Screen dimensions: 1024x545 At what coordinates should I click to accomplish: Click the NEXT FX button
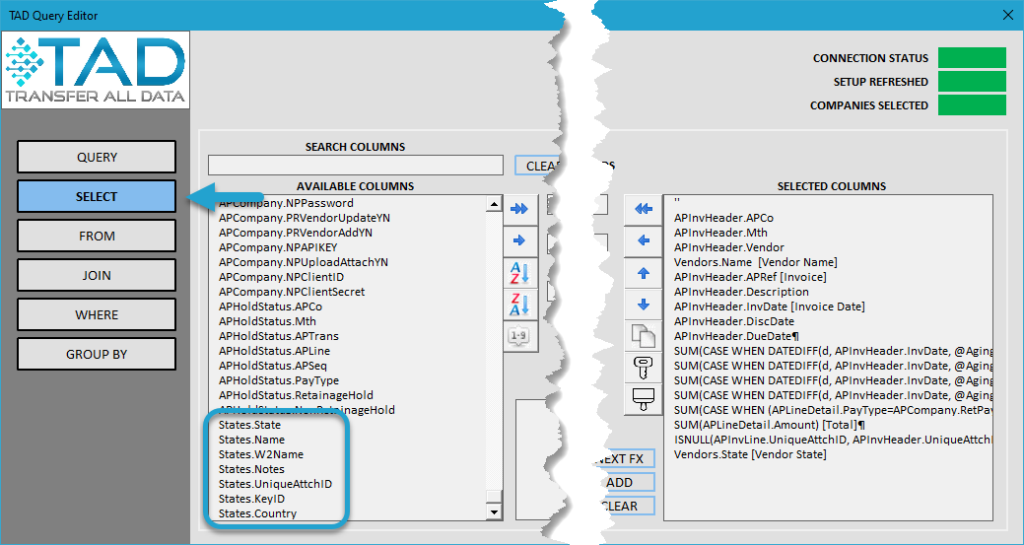[624, 459]
